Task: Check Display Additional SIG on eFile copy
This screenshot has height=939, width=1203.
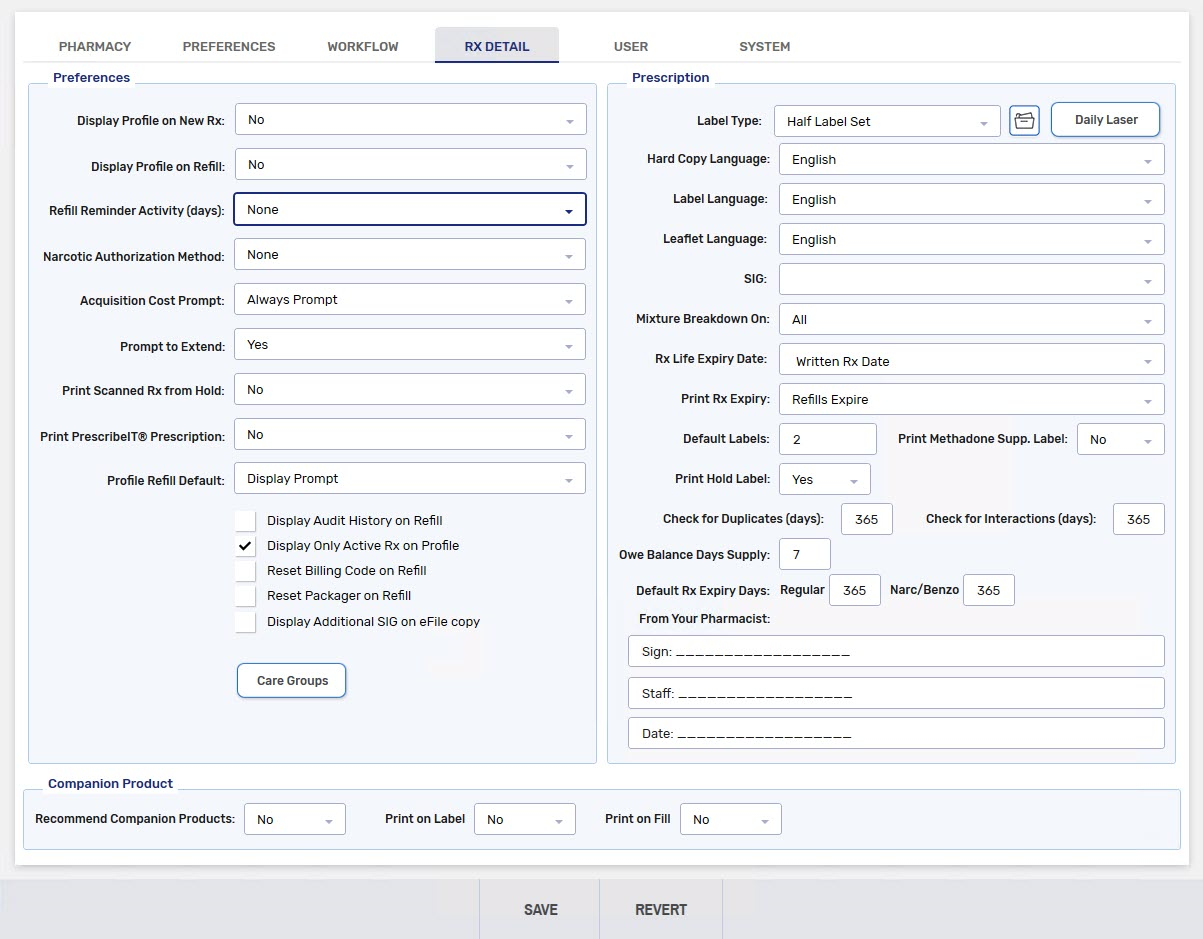Action: pos(246,622)
